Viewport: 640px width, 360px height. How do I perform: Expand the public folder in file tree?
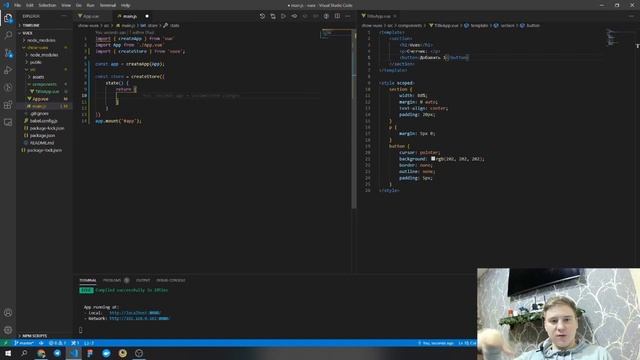[44, 62]
